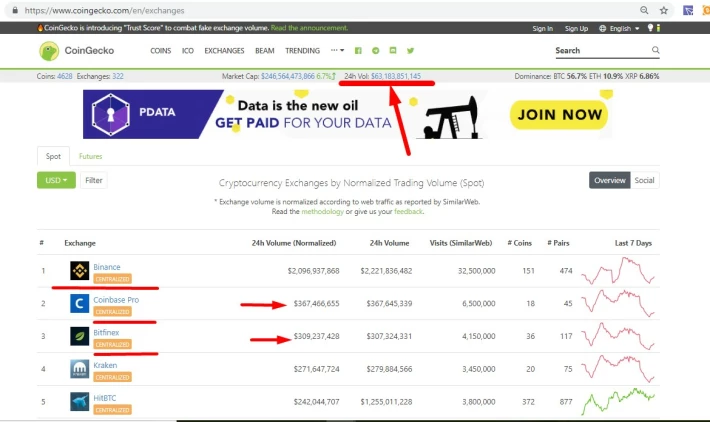Bookmark page with star icon

(663, 10)
